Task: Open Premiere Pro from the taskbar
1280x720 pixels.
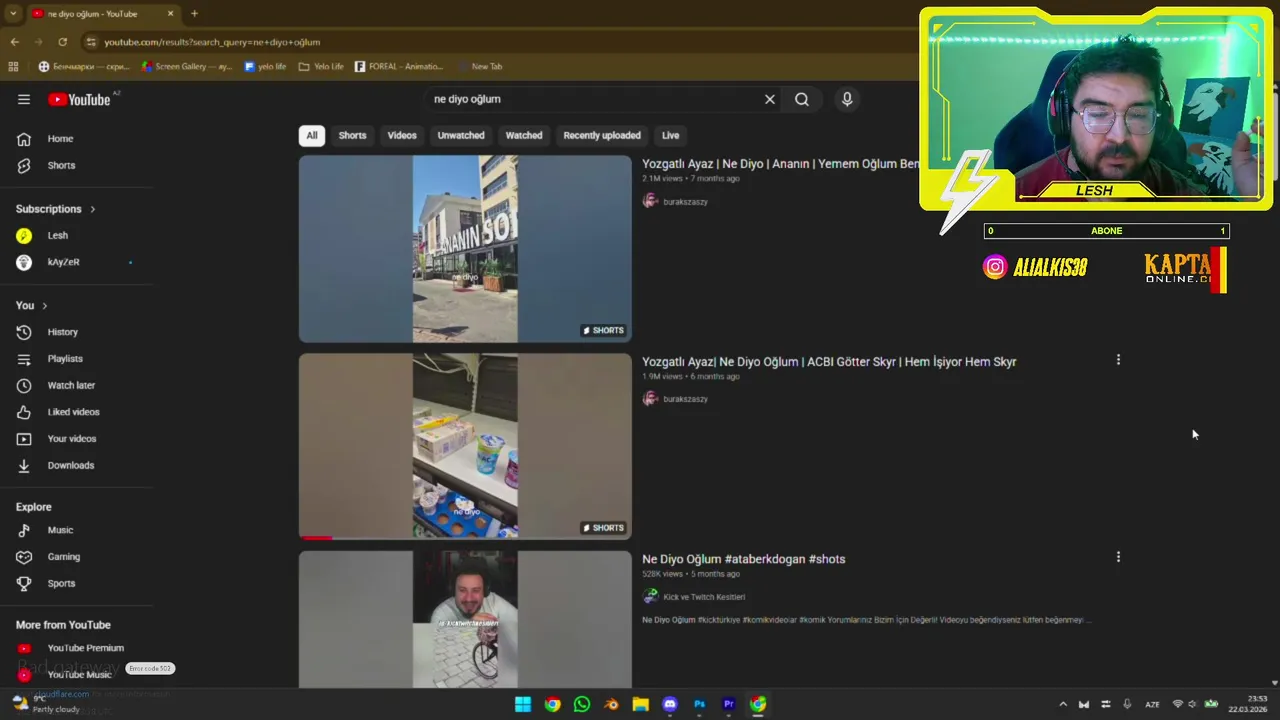Action: tap(729, 704)
